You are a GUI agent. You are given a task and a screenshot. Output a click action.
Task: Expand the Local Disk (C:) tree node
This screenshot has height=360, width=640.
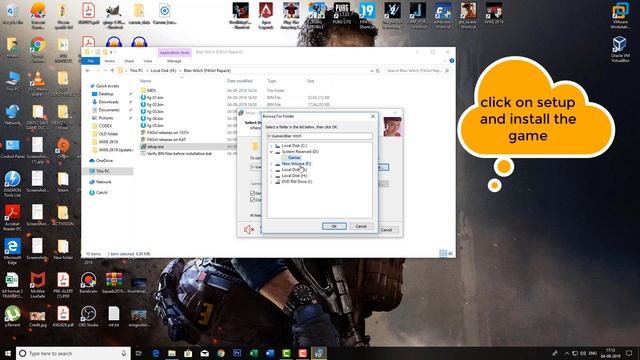click(x=271, y=146)
